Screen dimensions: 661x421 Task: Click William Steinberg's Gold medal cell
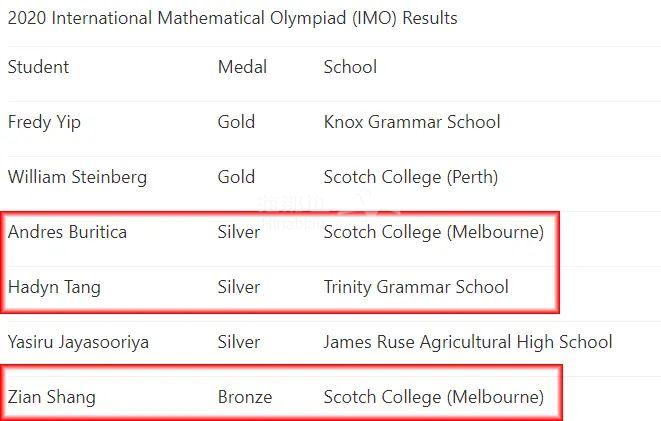click(x=236, y=177)
